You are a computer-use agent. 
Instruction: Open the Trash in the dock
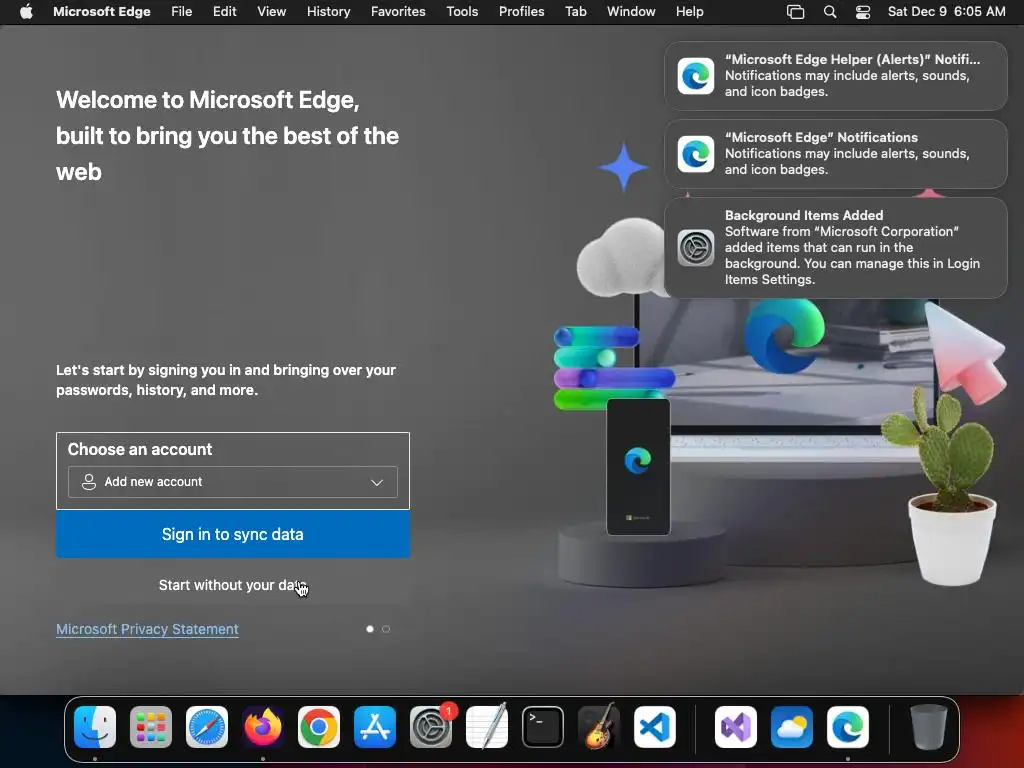tap(928, 727)
